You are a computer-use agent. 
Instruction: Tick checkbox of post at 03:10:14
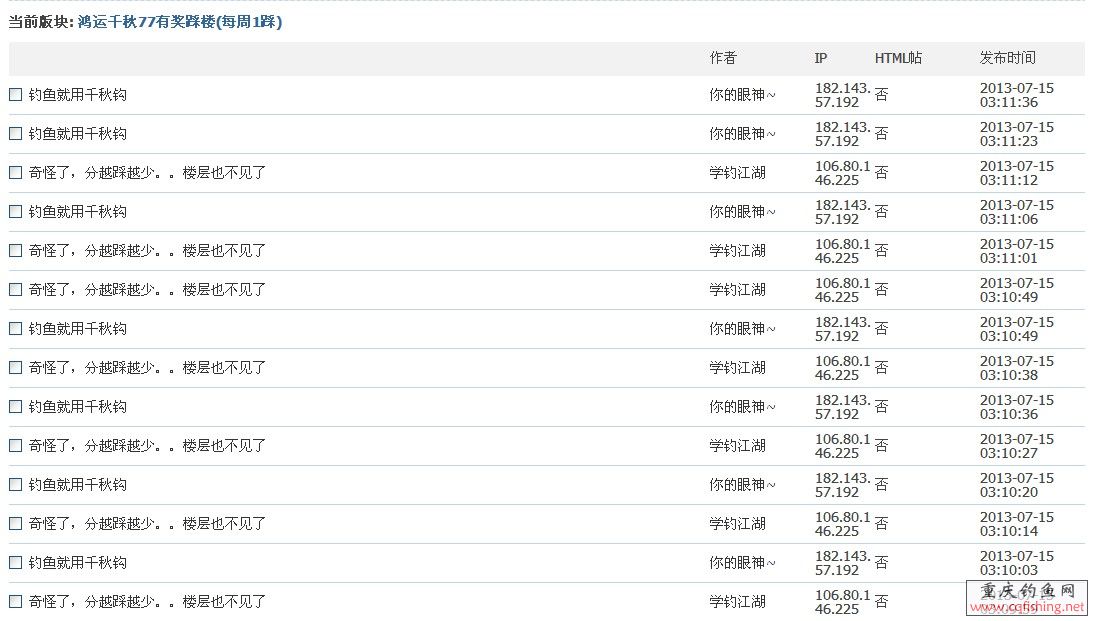[x=15, y=523]
